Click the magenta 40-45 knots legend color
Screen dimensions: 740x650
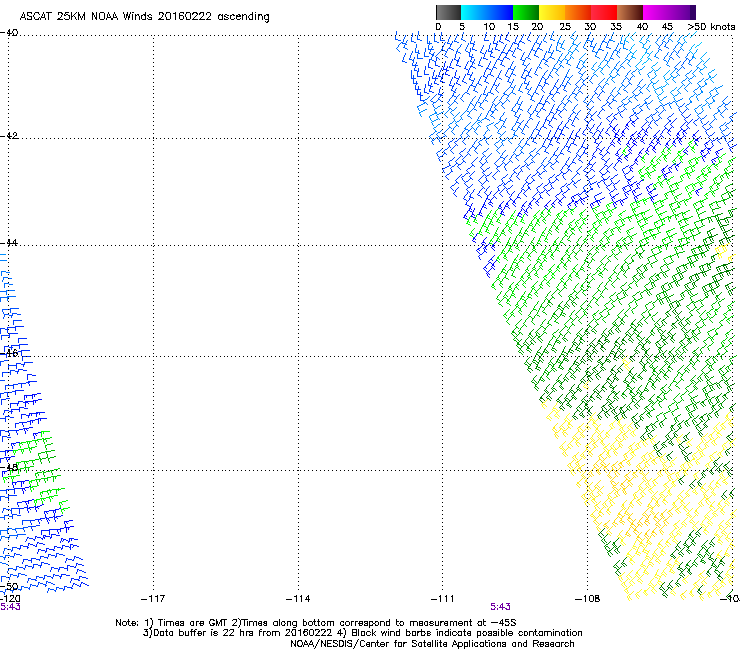pyautogui.click(x=656, y=12)
